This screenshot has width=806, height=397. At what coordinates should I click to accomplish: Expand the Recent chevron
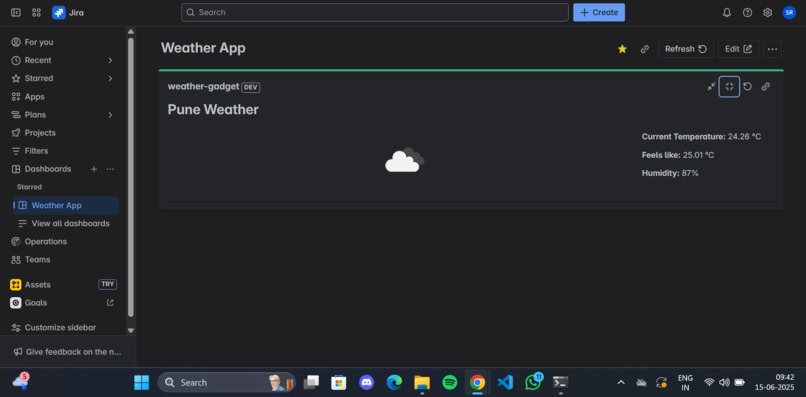click(110, 60)
